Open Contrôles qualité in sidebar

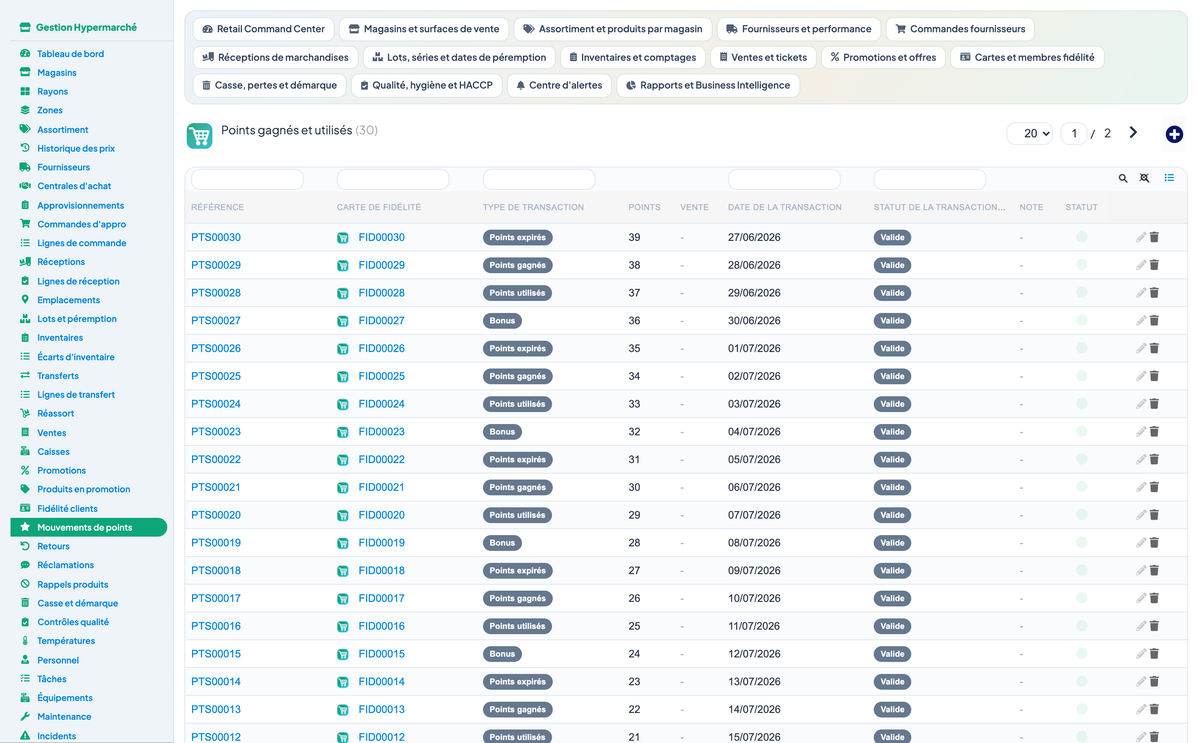click(x=73, y=622)
